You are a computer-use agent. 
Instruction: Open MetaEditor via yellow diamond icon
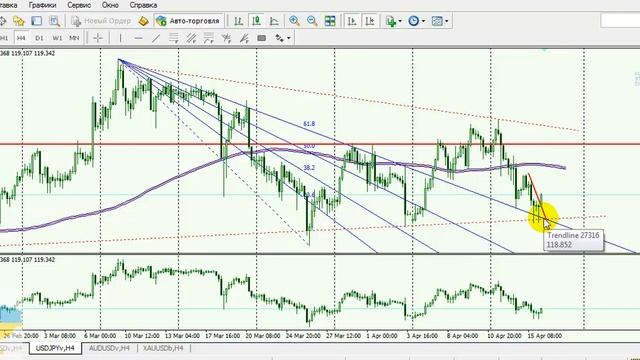pyautogui.click(x=143, y=21)
